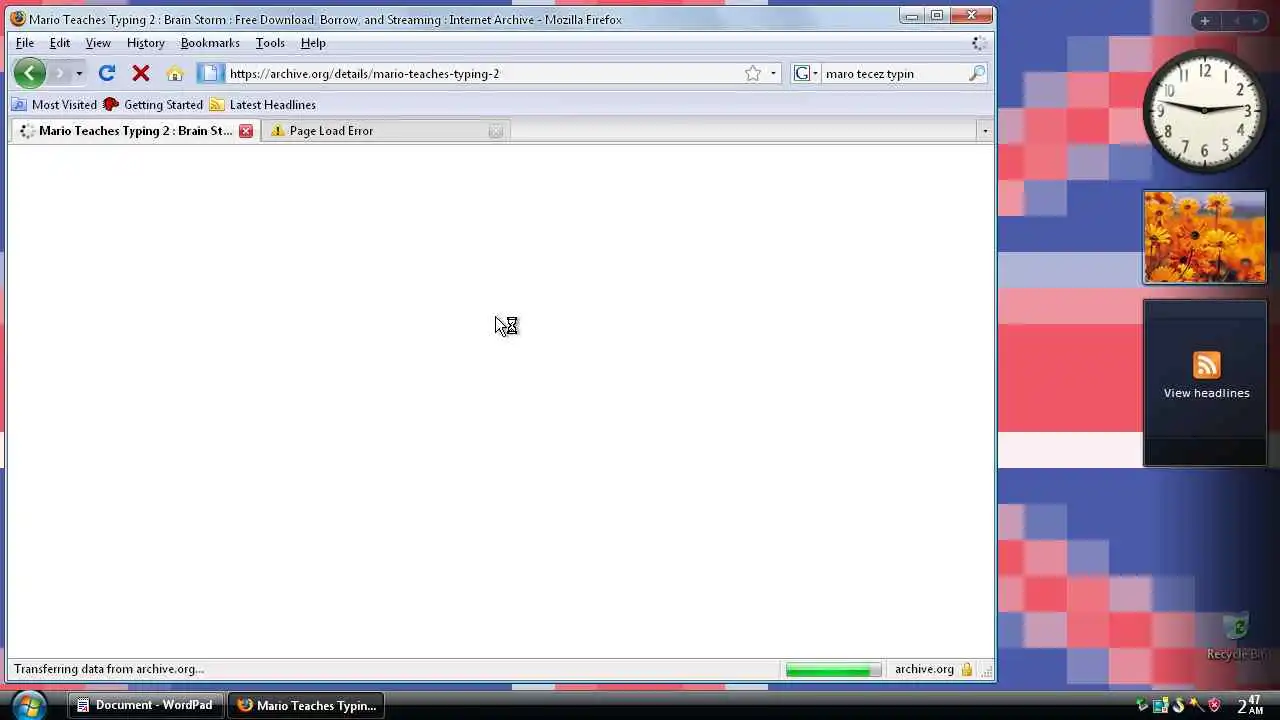Run search with the magnifying glass icon

click(977, 73)
